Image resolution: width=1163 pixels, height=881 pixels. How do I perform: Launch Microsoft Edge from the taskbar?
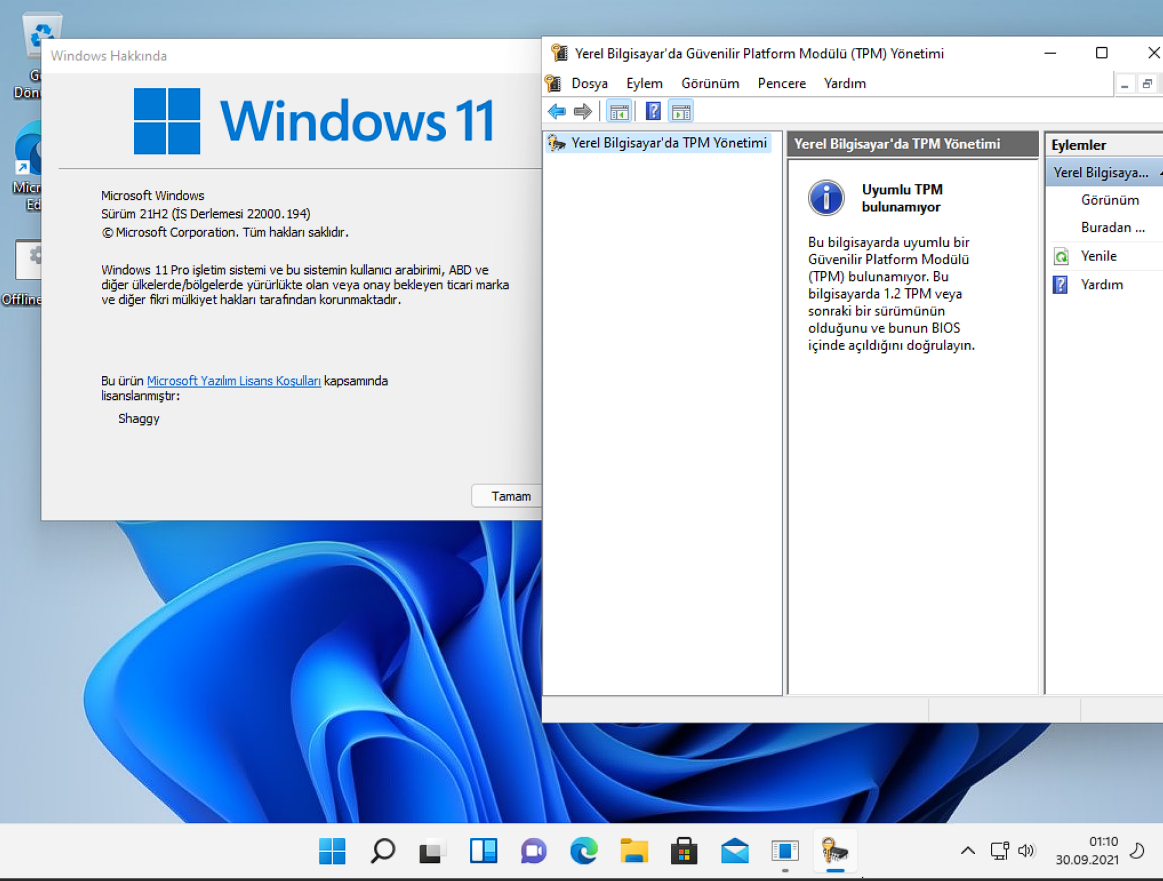pos(584,851)
